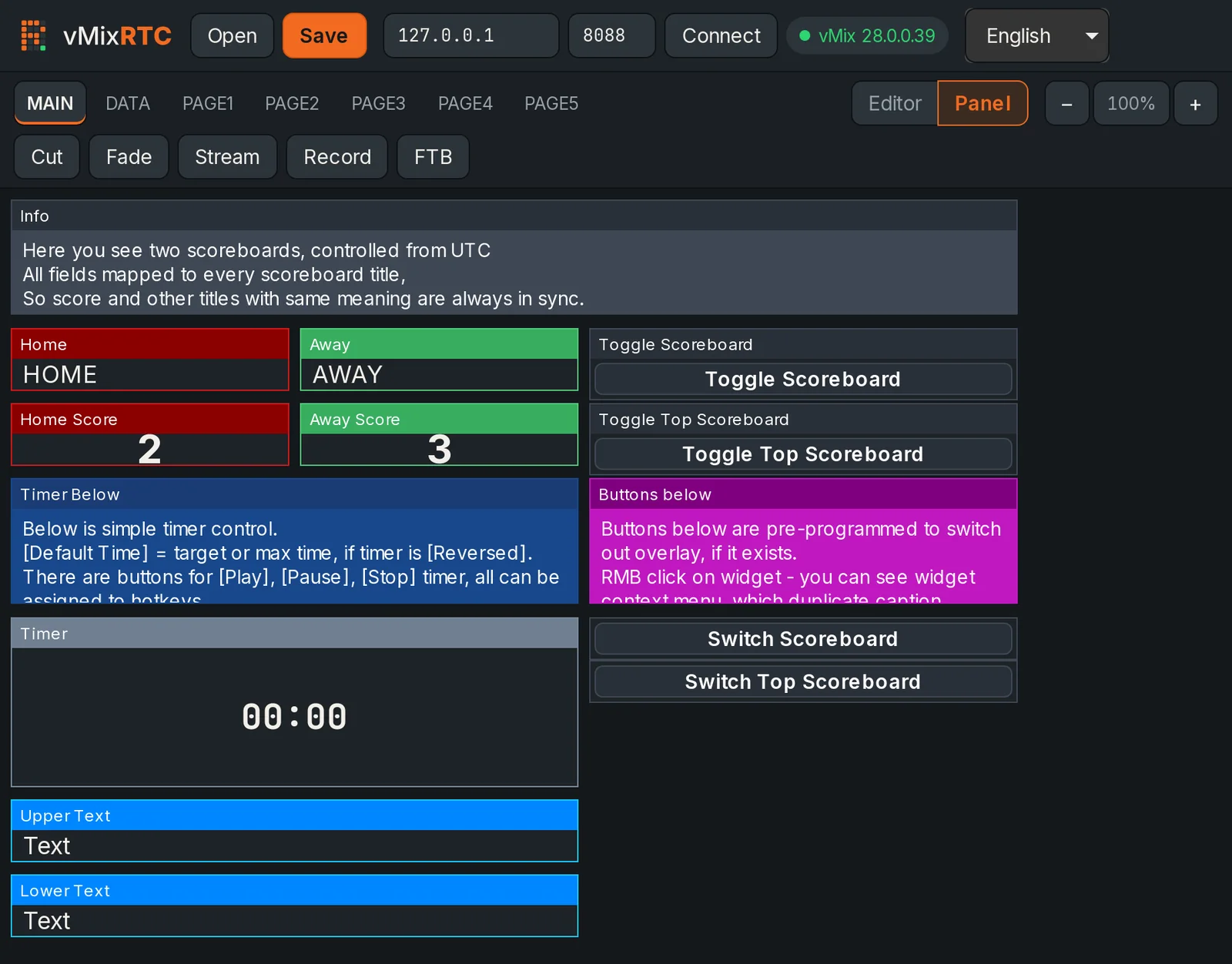
Task: Click the Cut transition button
Action: pyautogui.click(x=47, y=157)
